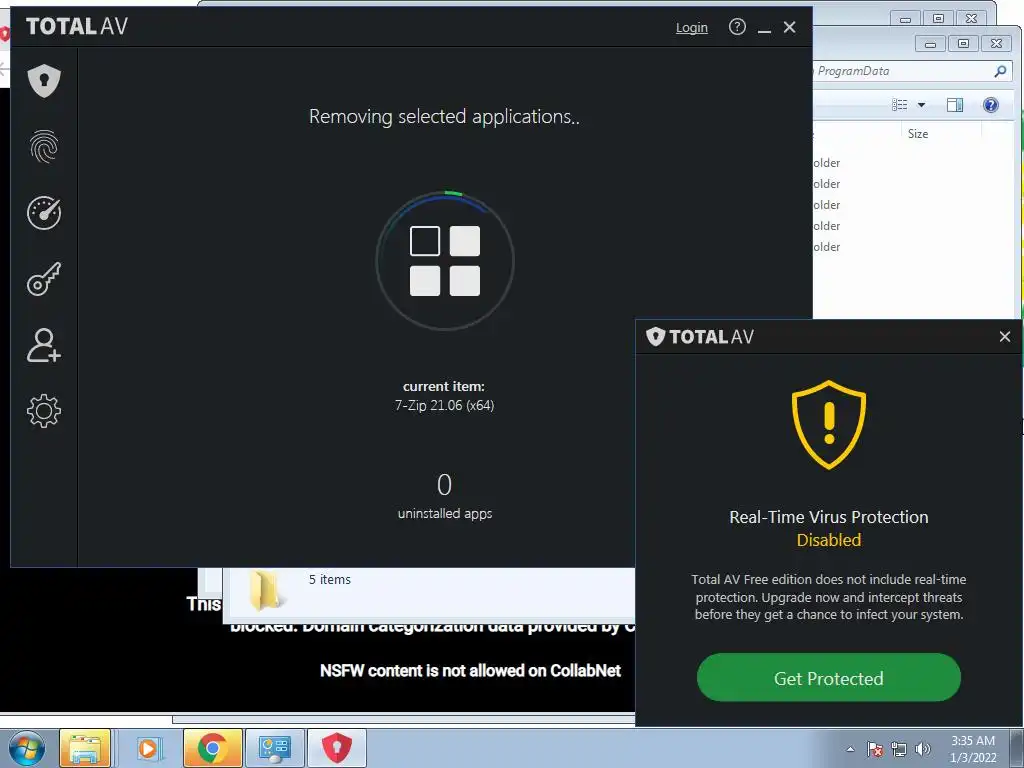The width and height of the screenshot is (1024, 768).
Task: Open TotalAV settings gear
Action: [44, 411]
